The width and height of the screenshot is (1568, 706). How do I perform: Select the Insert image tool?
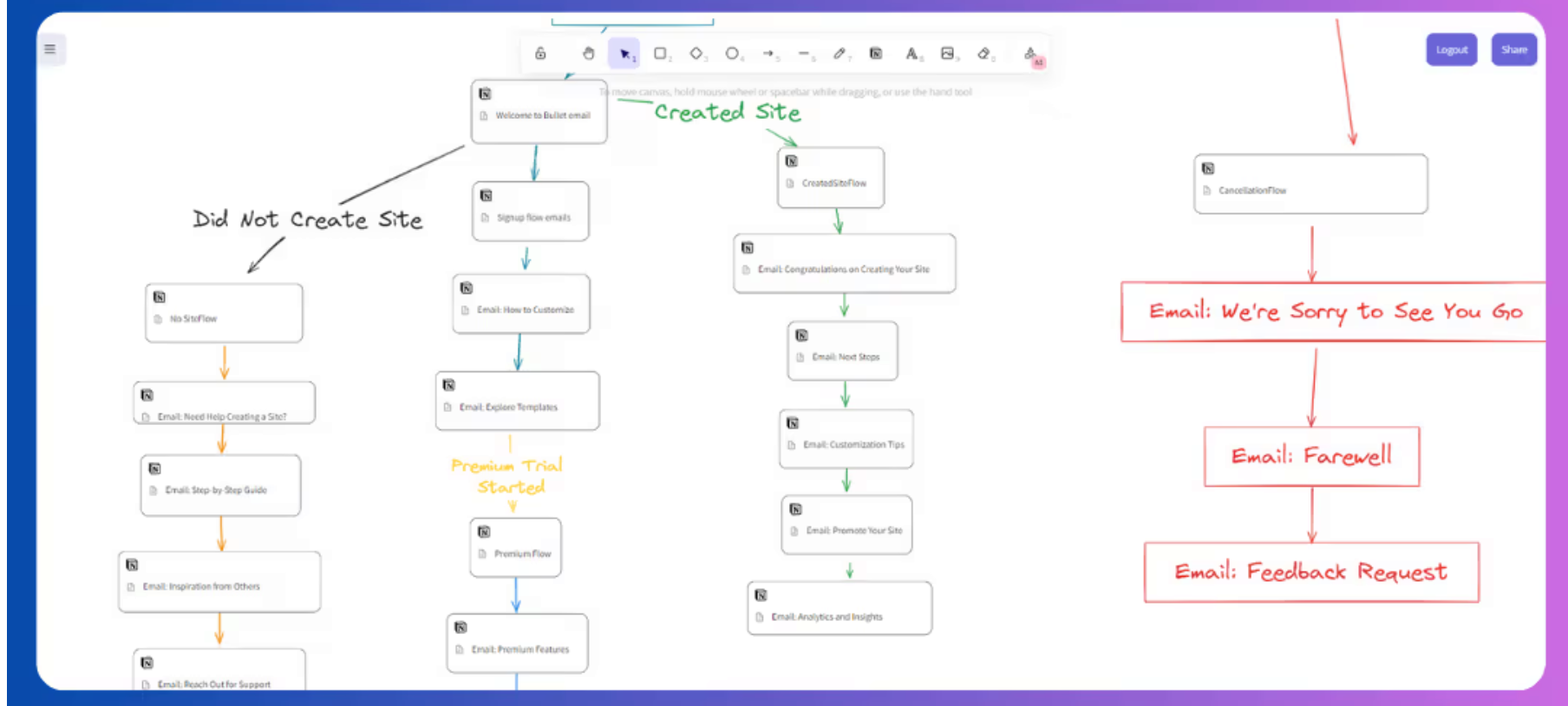948,54
